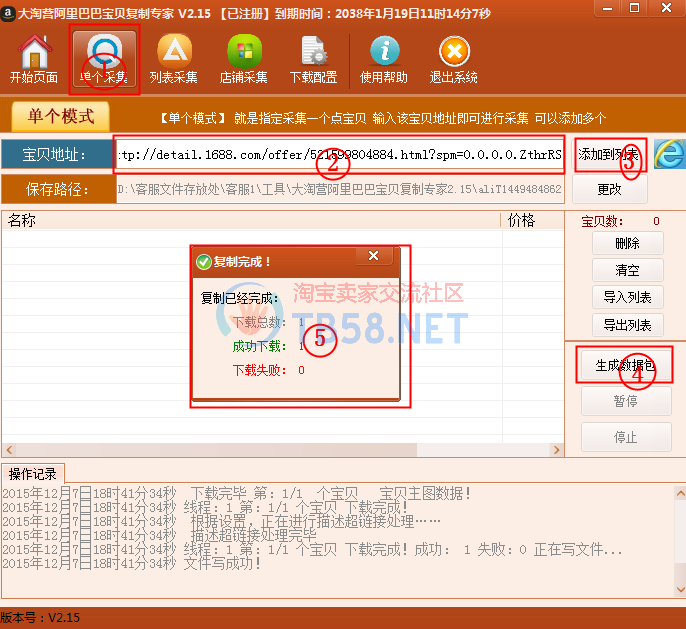The height and width of the screenshot is (629, 686).
Task: Open the 列表采集 toolbar icon
Action: click(174, 59)
